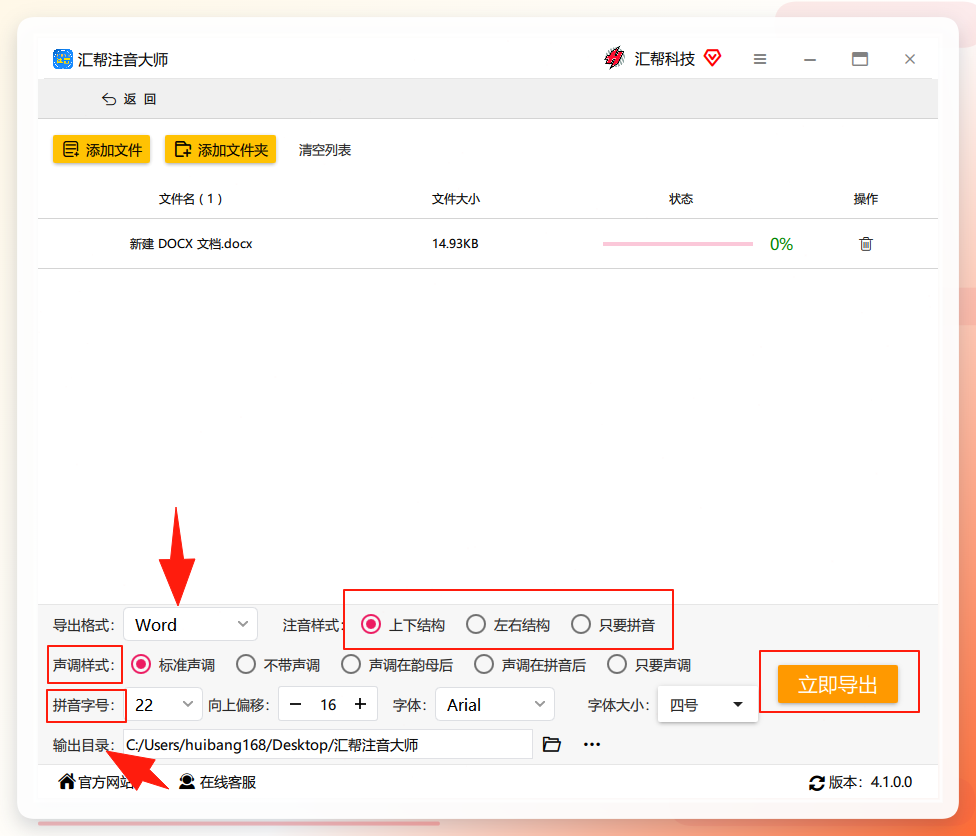Click the 状态 column header
The image size is (976, 836).
tap(681, 199)
